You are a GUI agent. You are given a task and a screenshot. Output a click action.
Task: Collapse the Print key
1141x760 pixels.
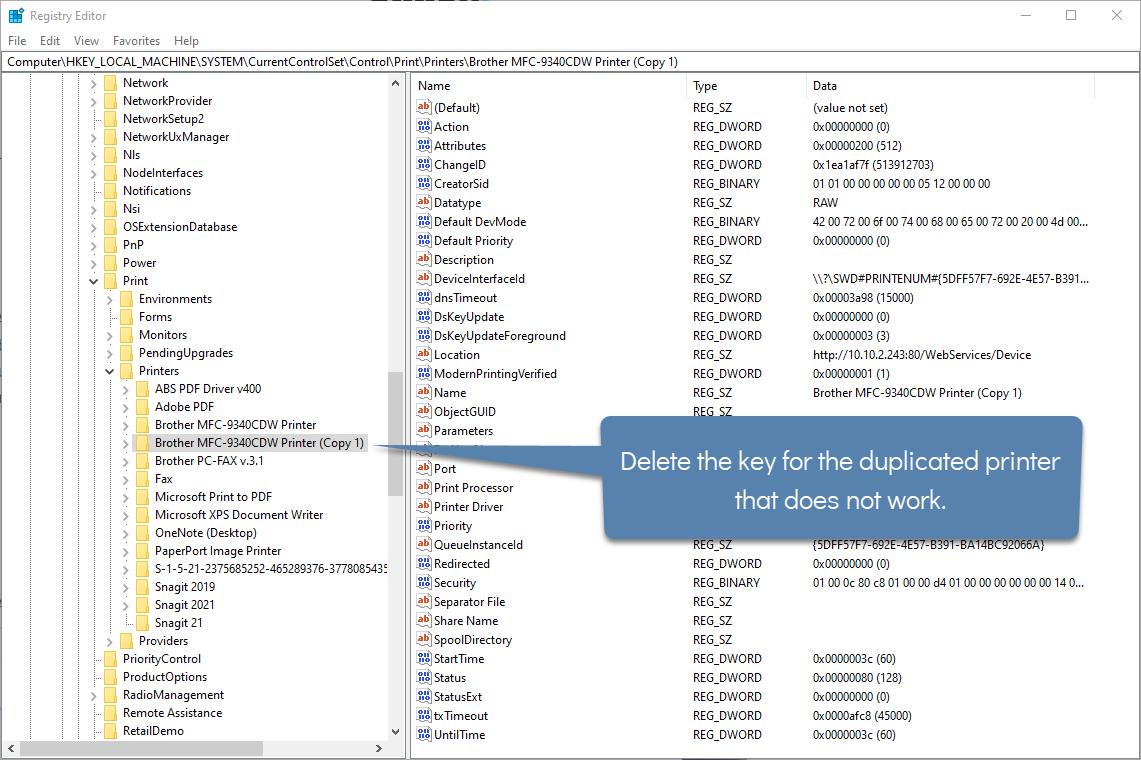pos(94,281)
